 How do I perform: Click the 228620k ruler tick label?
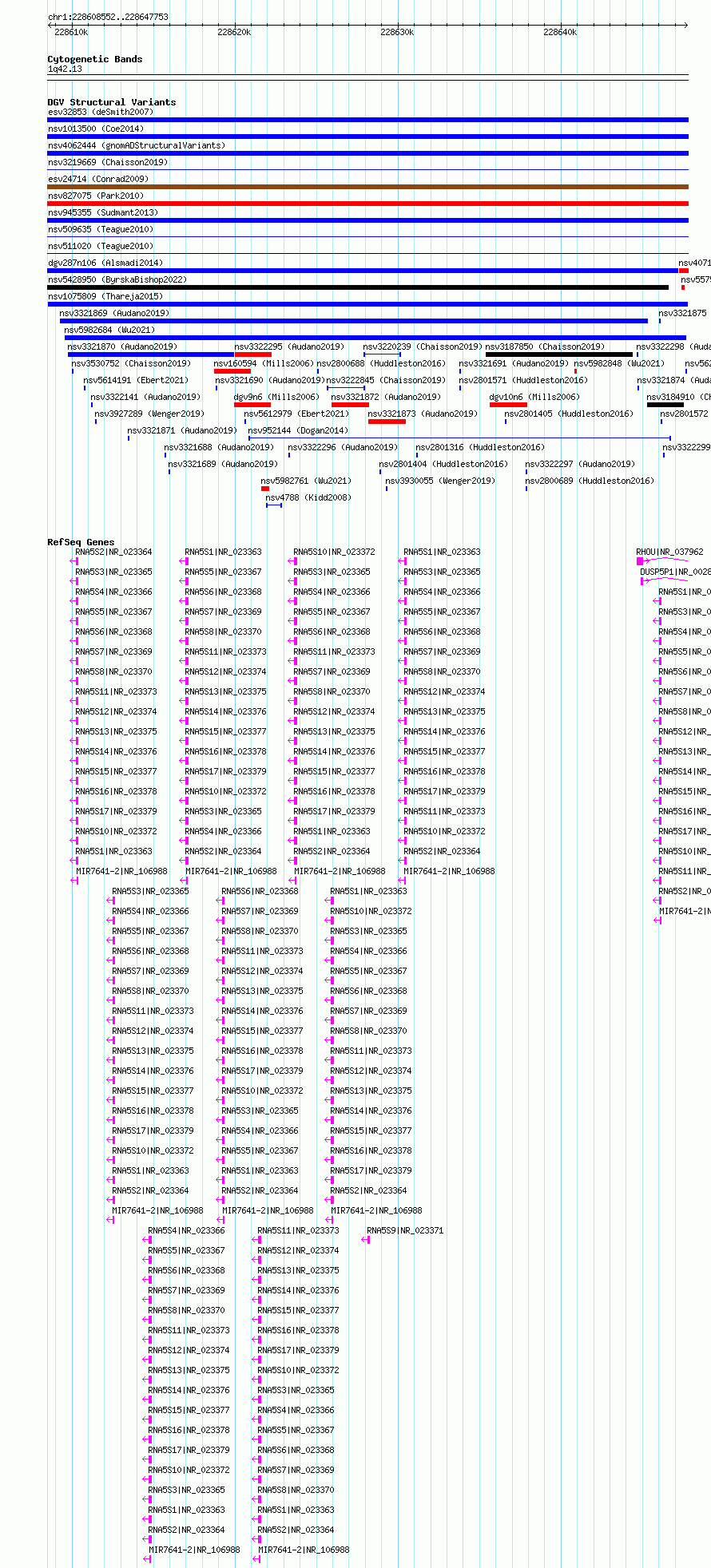[x=234, y=32]
